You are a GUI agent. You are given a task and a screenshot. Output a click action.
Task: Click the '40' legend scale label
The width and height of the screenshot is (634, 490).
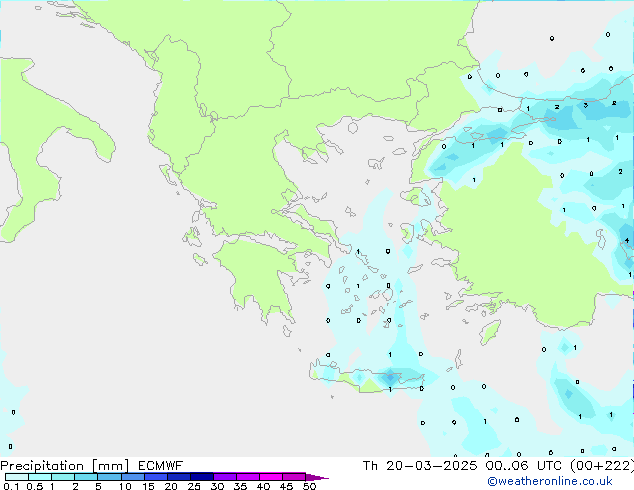coord(264,486)
